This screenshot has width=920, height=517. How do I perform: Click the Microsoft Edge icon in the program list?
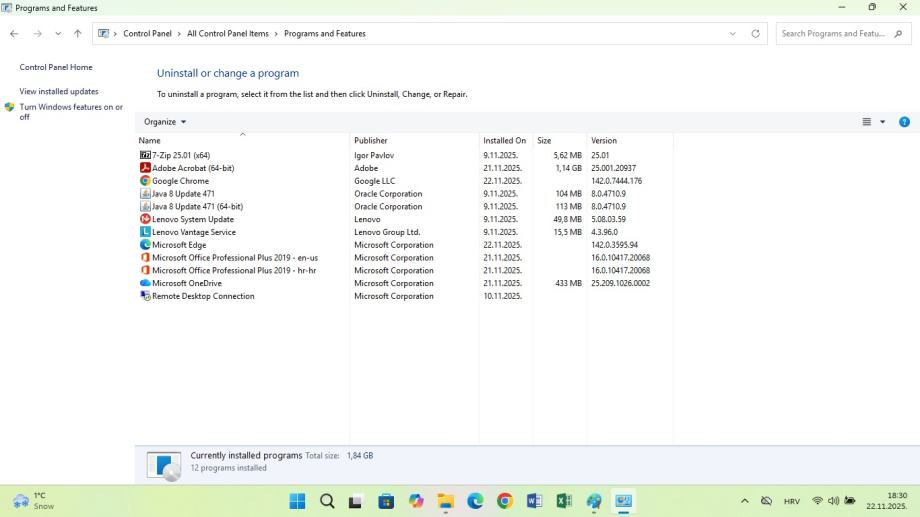(x=145, y=245)
